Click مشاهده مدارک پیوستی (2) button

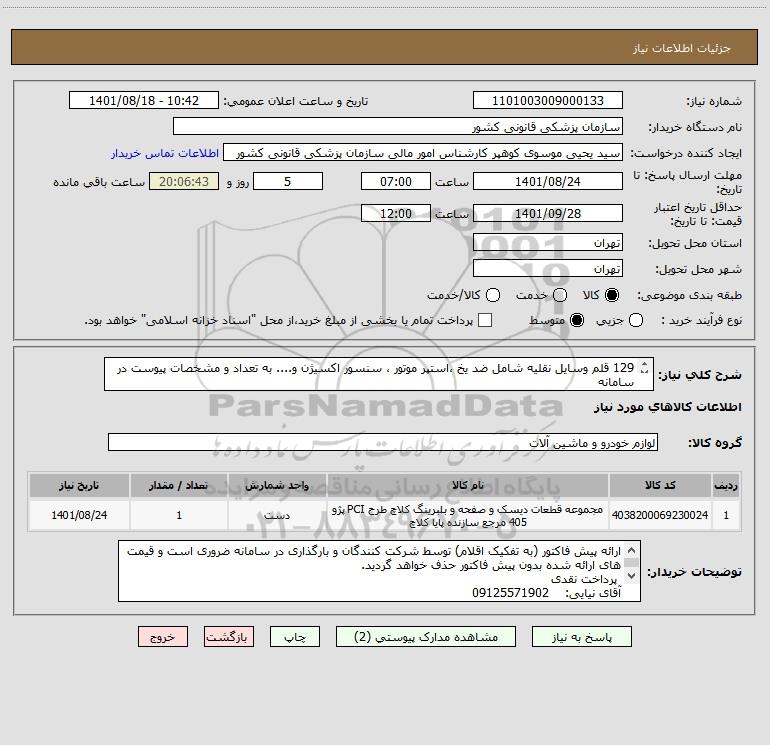click(426, 637)
